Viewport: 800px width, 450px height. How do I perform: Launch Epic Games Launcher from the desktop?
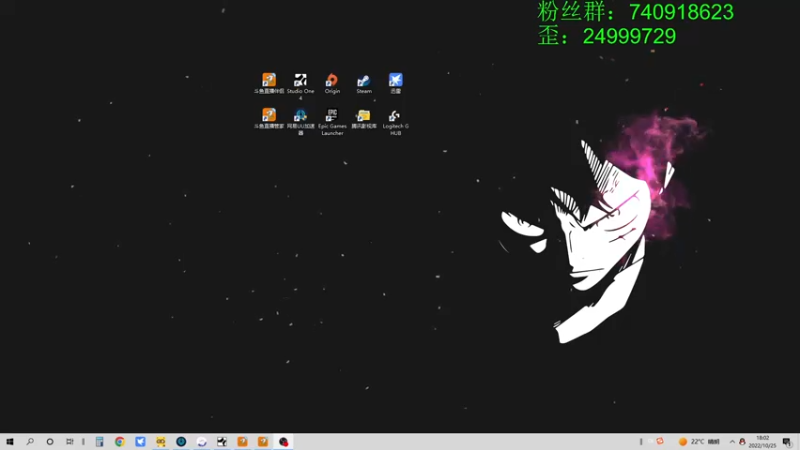(x=332, y=121)
